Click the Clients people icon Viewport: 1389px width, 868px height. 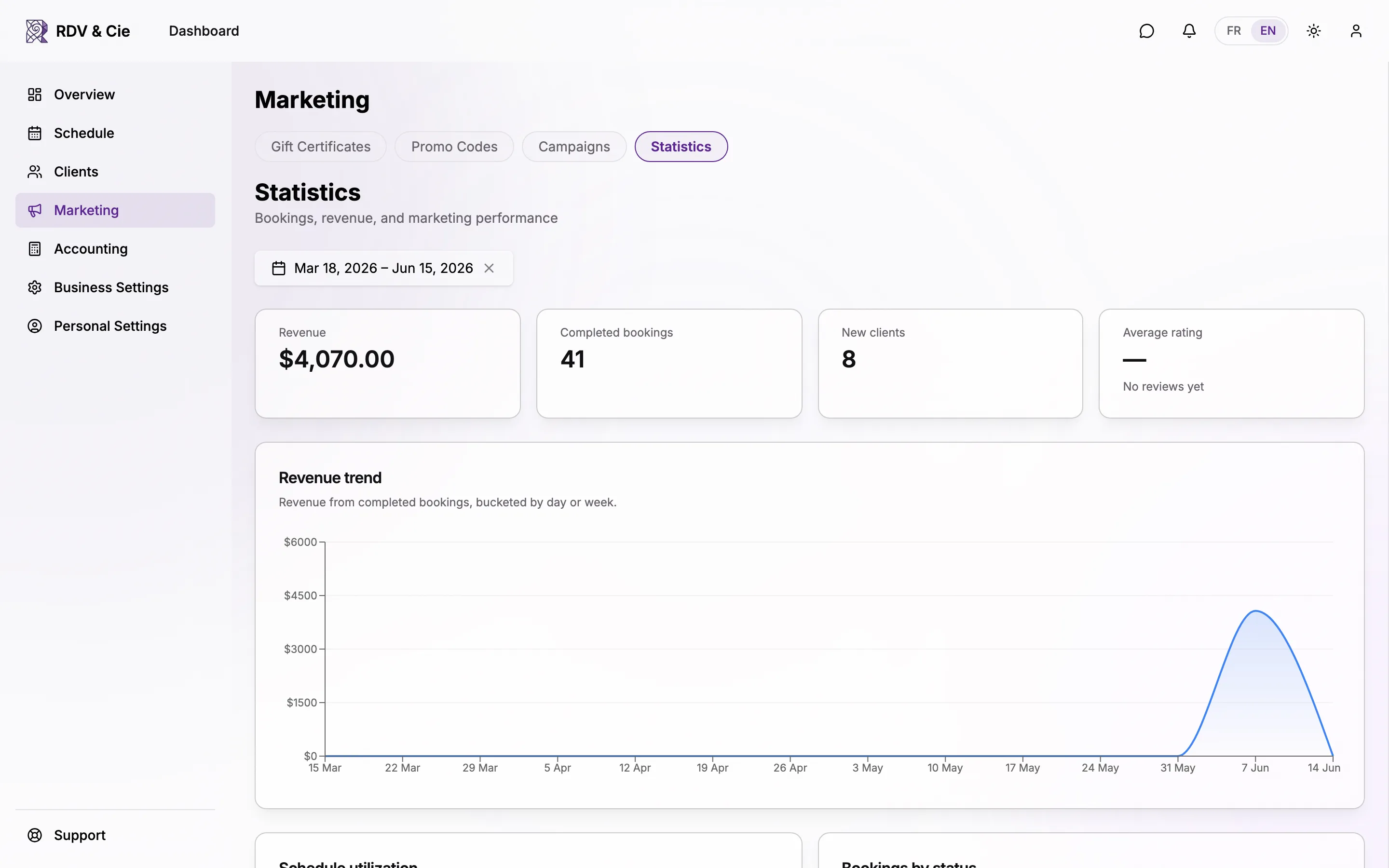click(x=34, y=172)
